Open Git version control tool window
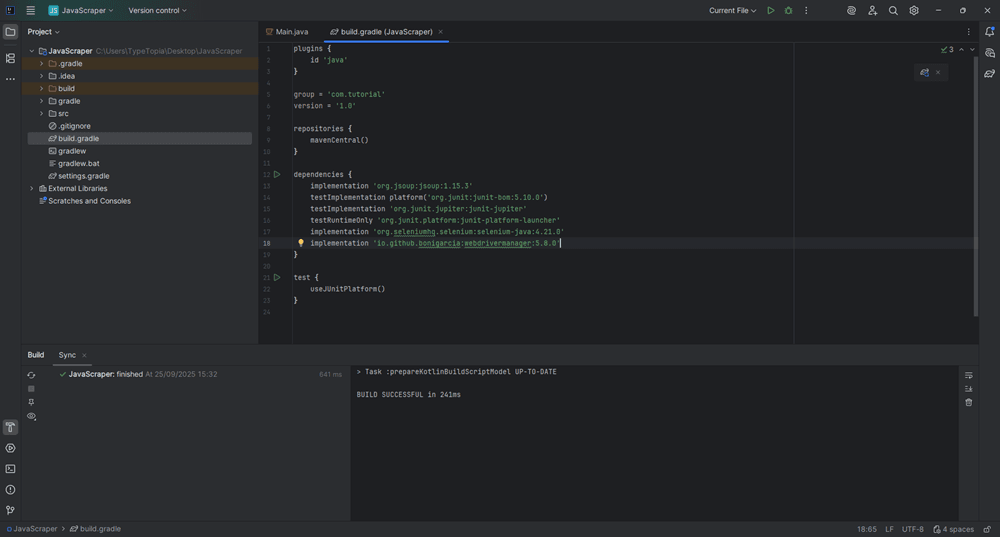 (10, 510)
